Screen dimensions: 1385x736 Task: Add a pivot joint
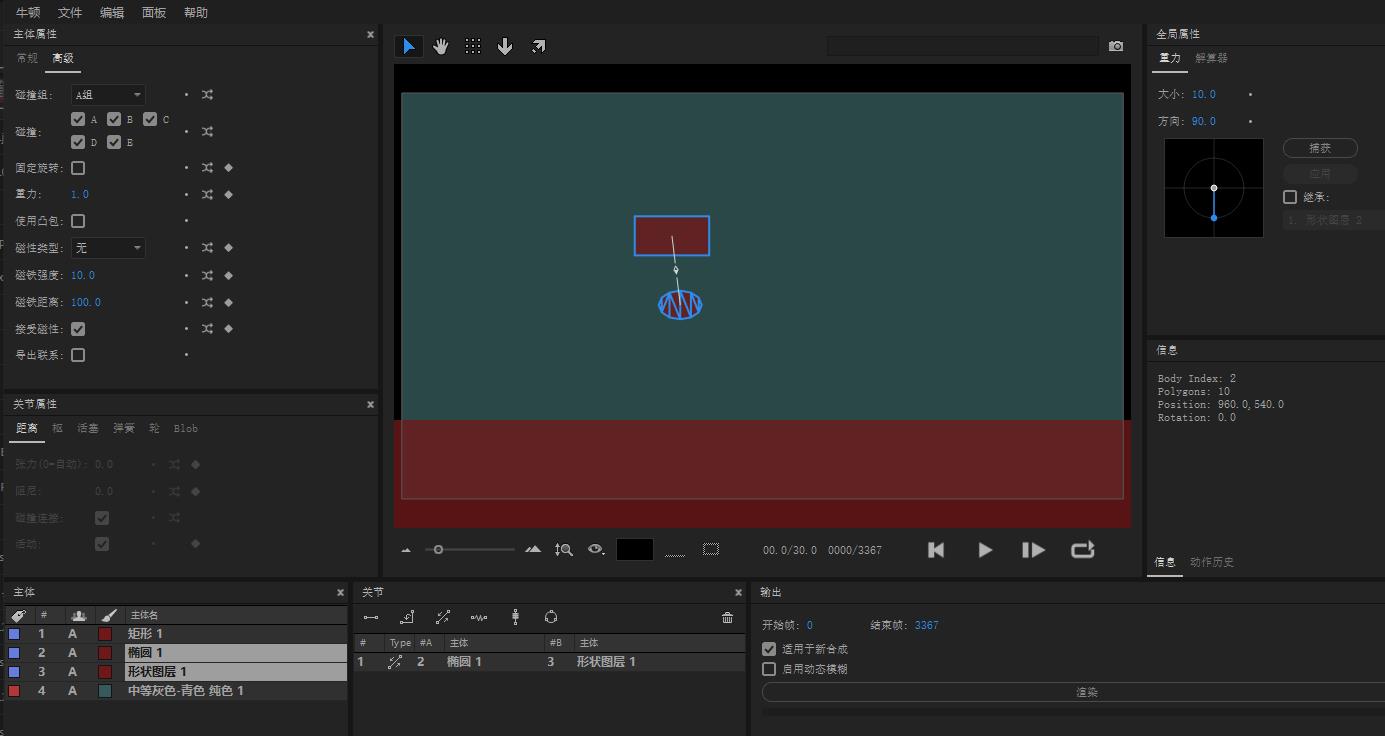point(407,617)
